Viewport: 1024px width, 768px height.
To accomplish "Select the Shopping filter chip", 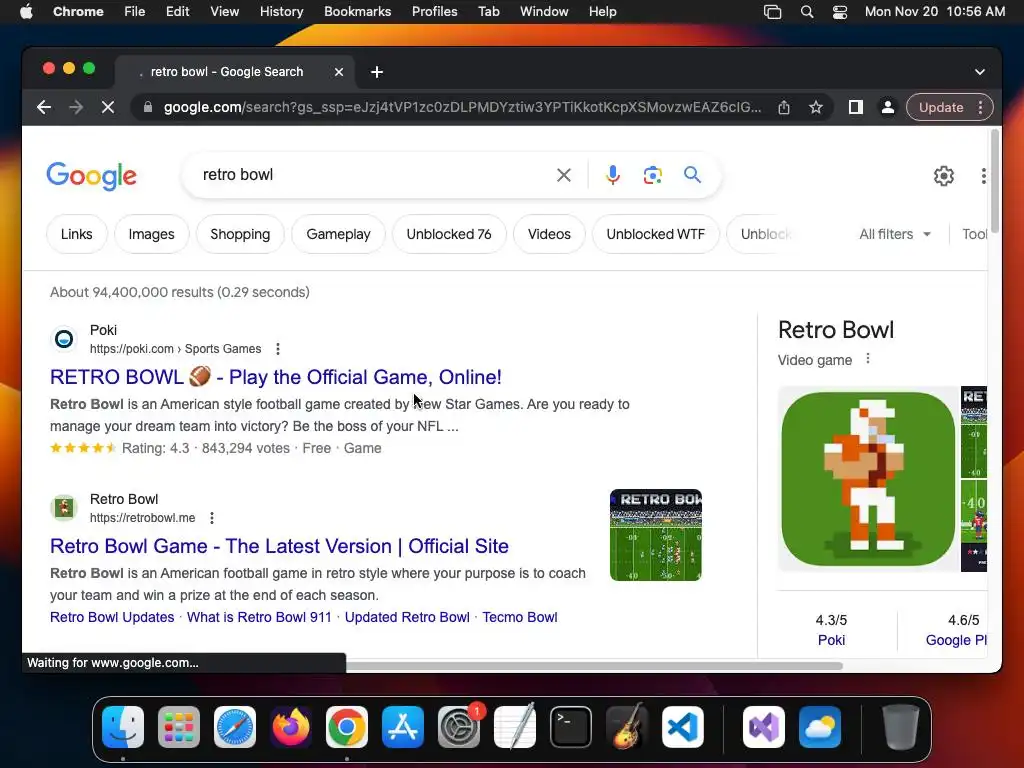I will point(240,234).
